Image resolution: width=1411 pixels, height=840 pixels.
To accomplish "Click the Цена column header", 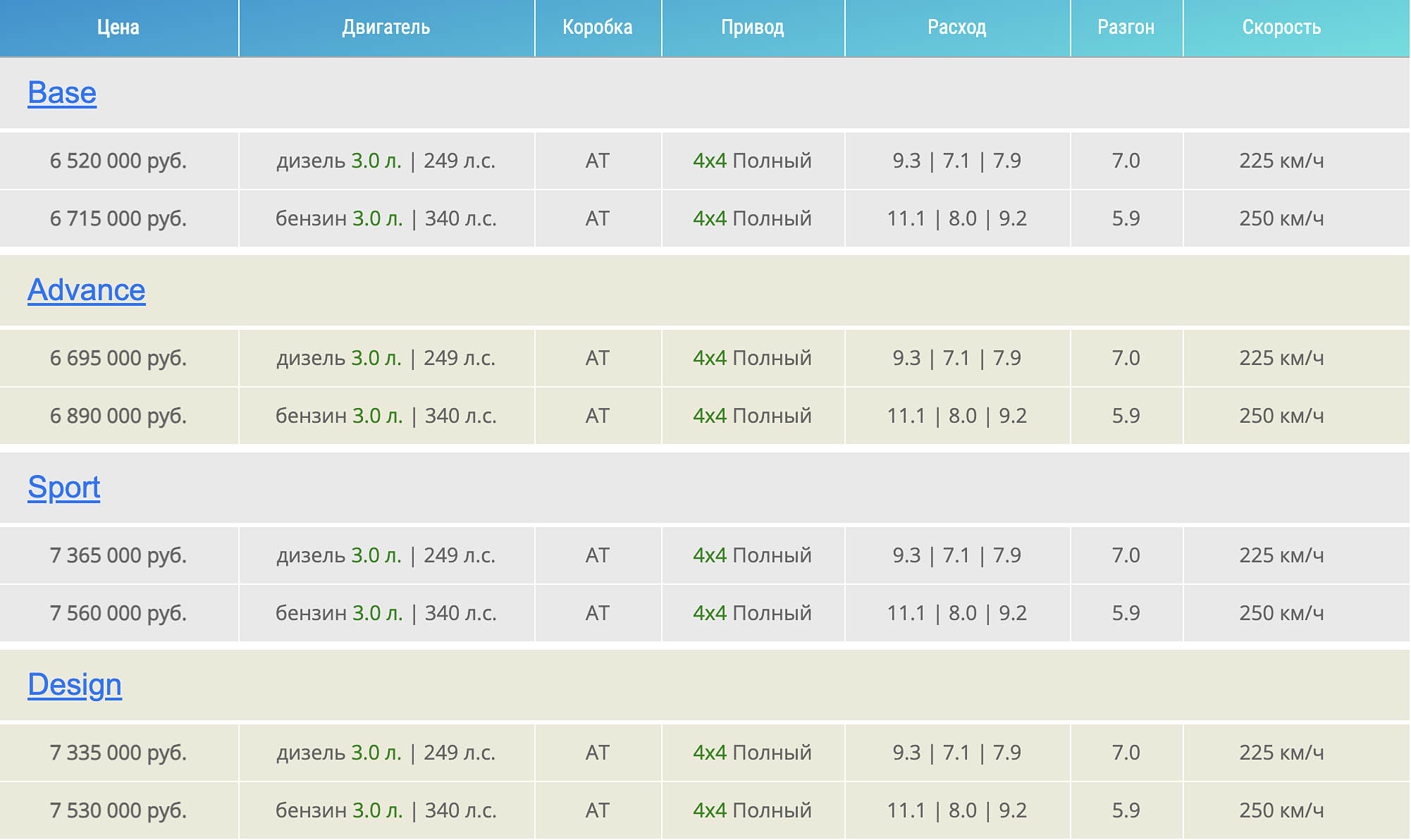I will point(118,27).
